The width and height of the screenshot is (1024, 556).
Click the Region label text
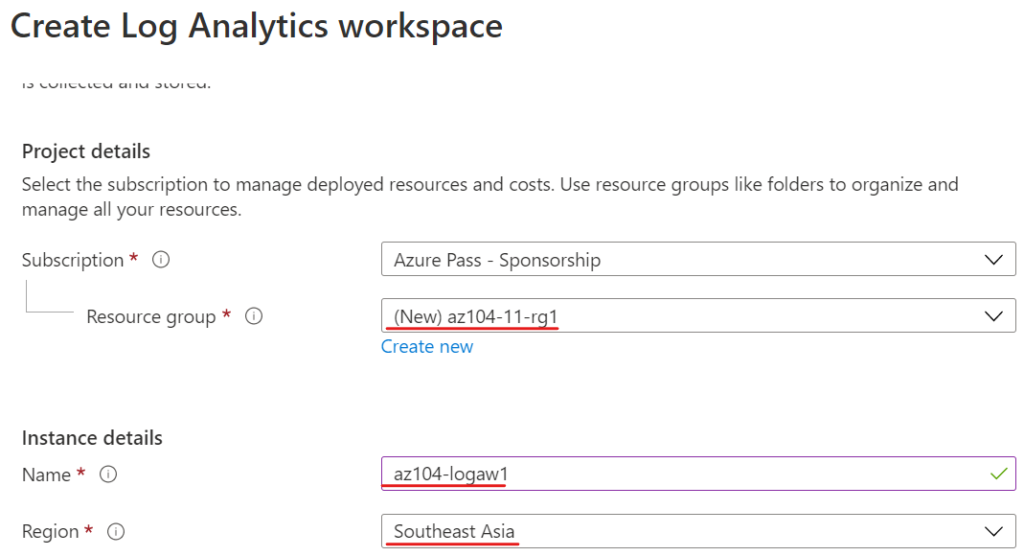tap(50, 532)
